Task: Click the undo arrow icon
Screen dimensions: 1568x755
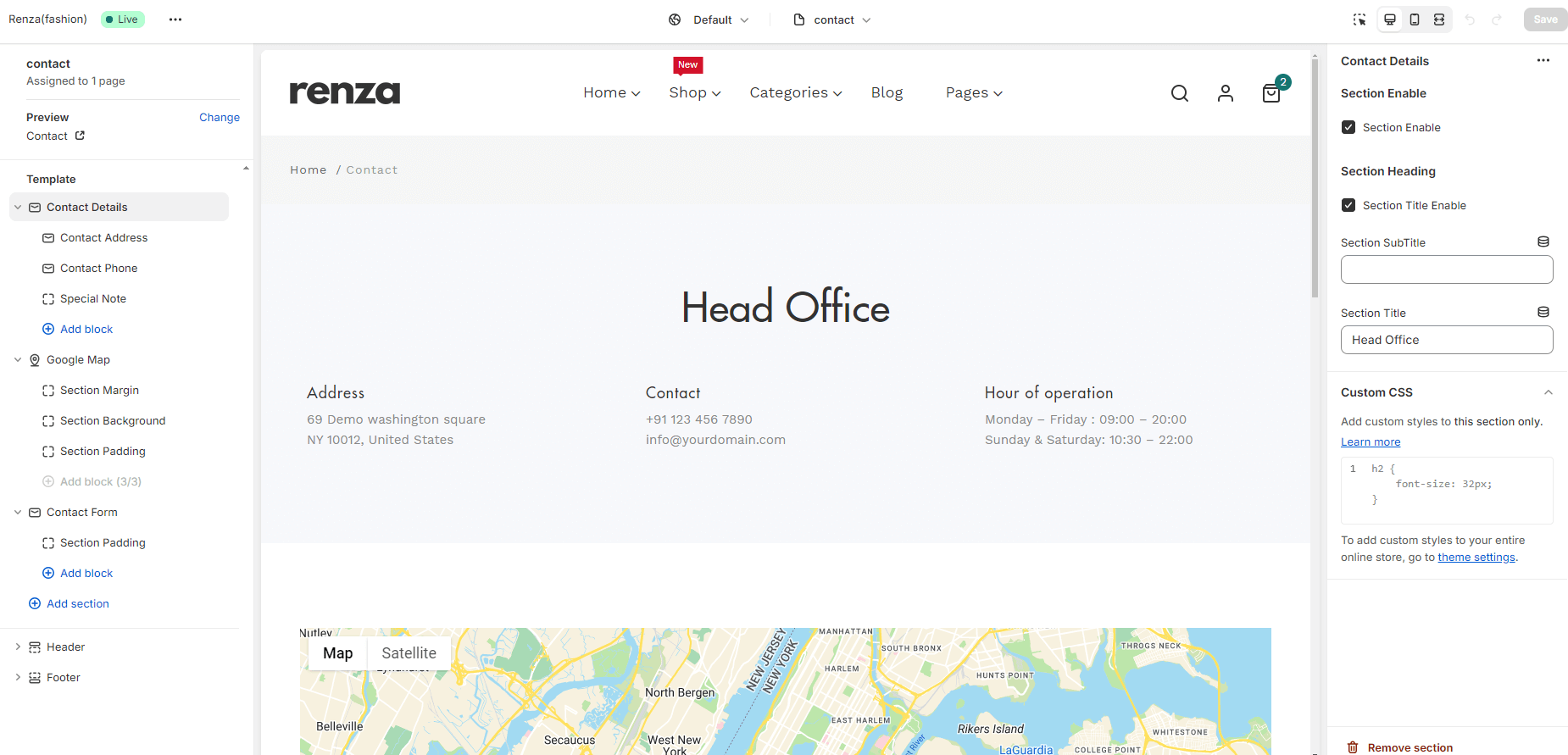Action: pyautogui.click(x=1470, y=19)
